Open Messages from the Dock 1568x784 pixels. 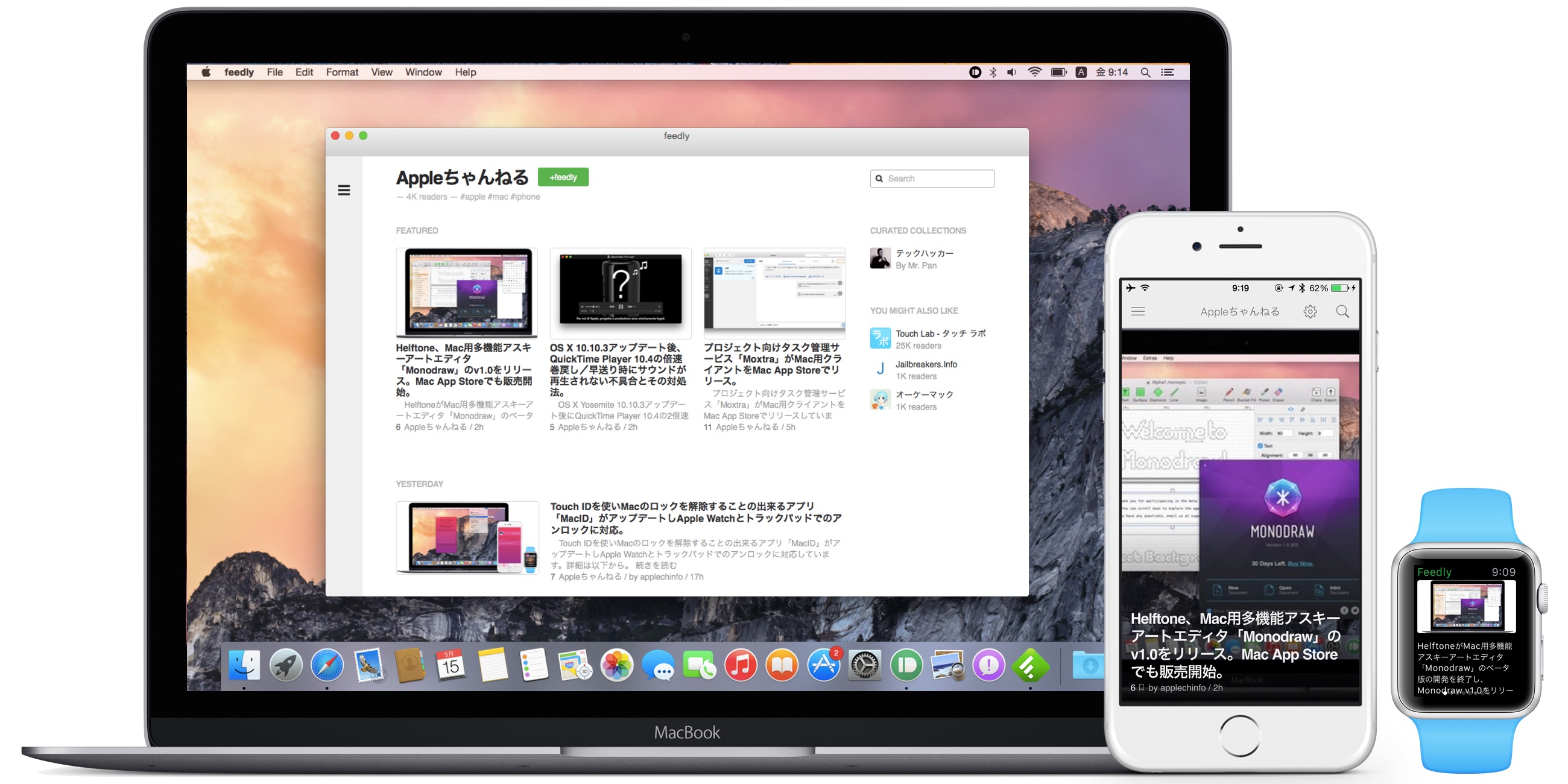[x=658, y=666]
